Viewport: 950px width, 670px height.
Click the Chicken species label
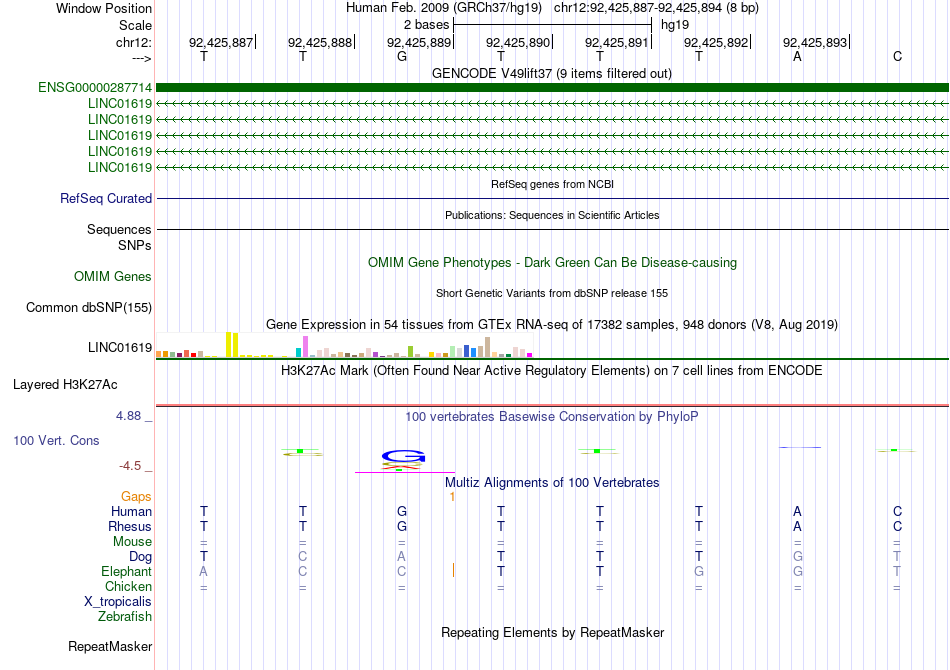point(128,586)
